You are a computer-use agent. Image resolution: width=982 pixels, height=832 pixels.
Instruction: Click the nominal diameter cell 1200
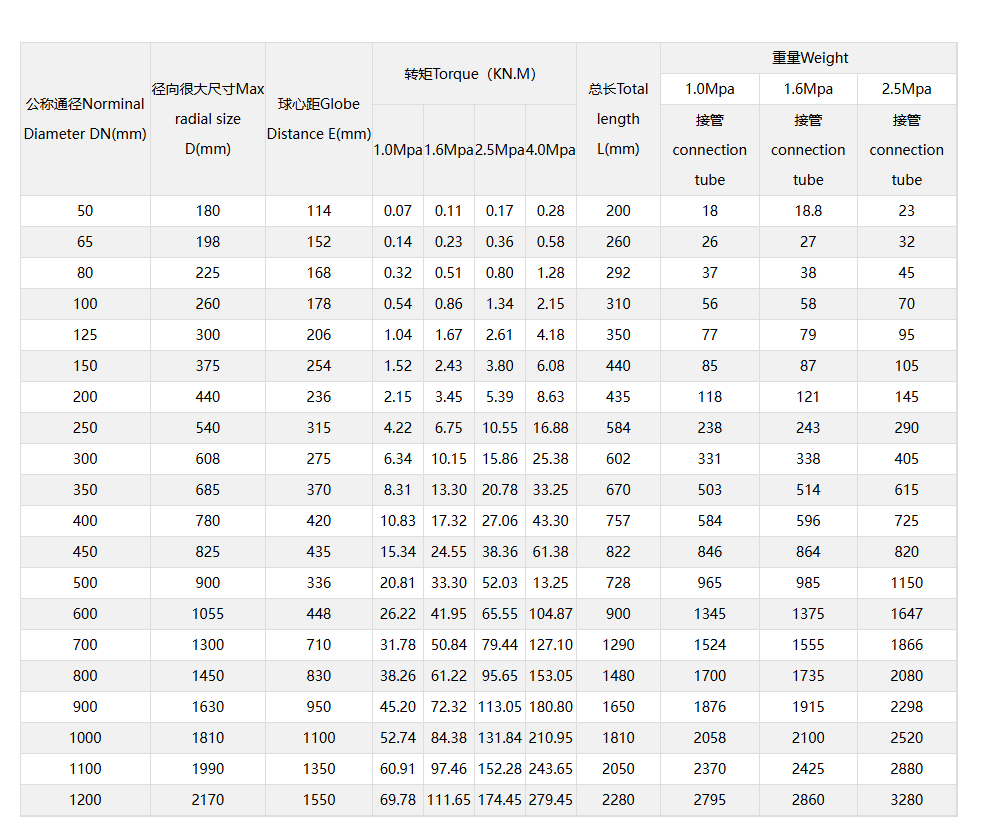point(85,799)
